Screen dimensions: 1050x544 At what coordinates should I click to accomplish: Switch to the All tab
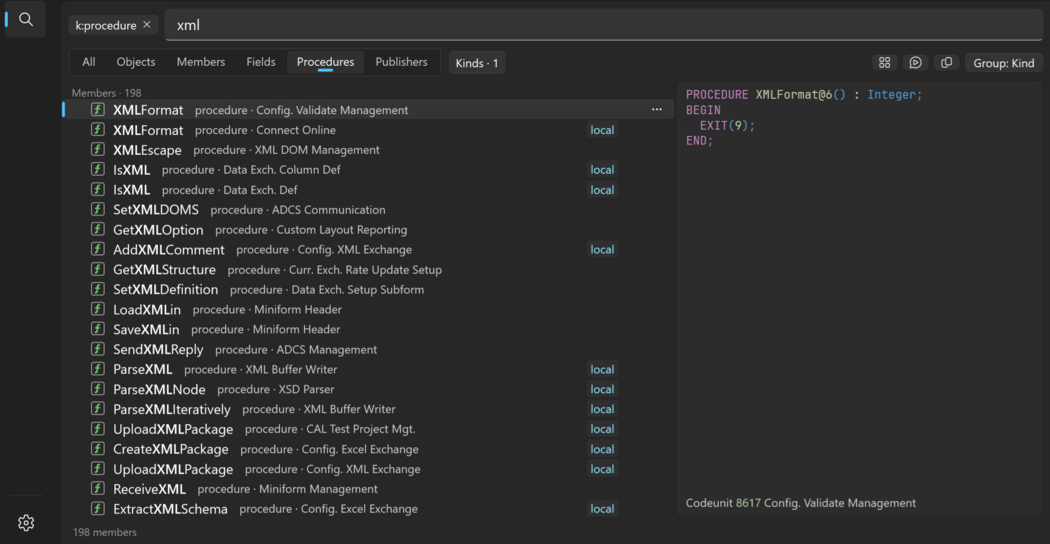coord(88,62)
